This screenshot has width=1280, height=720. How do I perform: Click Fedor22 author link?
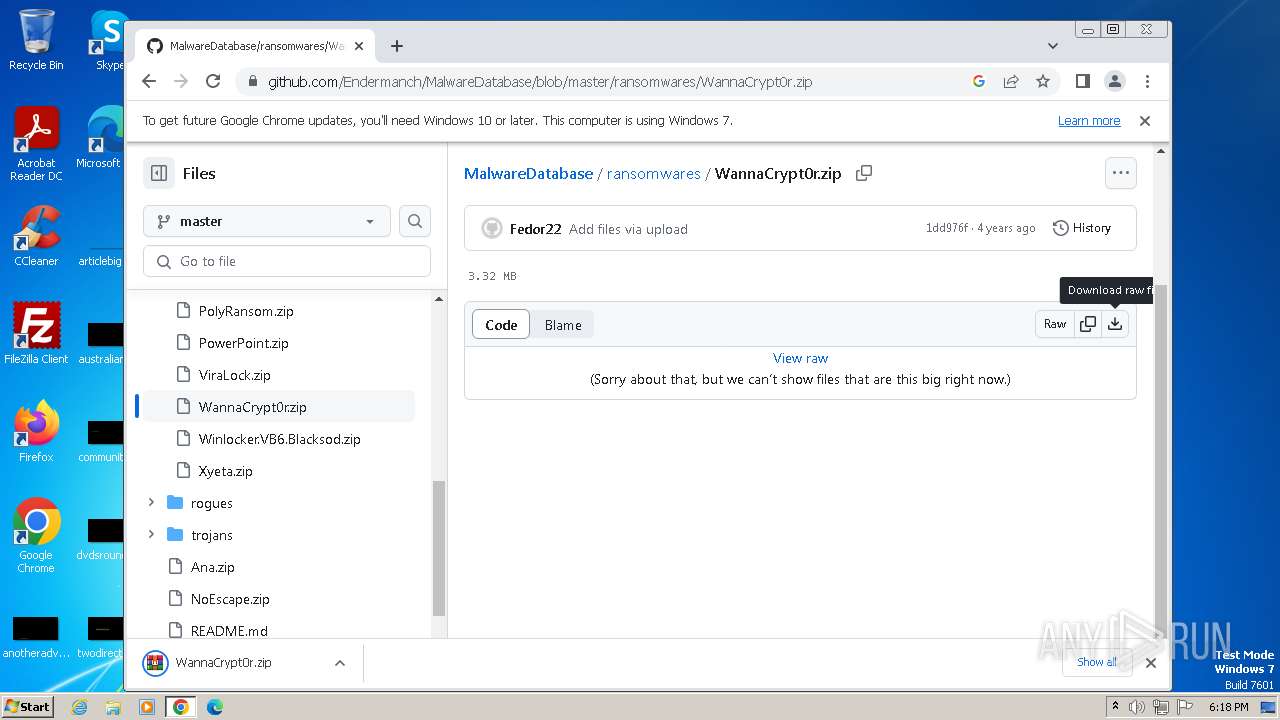coord(535,229)
